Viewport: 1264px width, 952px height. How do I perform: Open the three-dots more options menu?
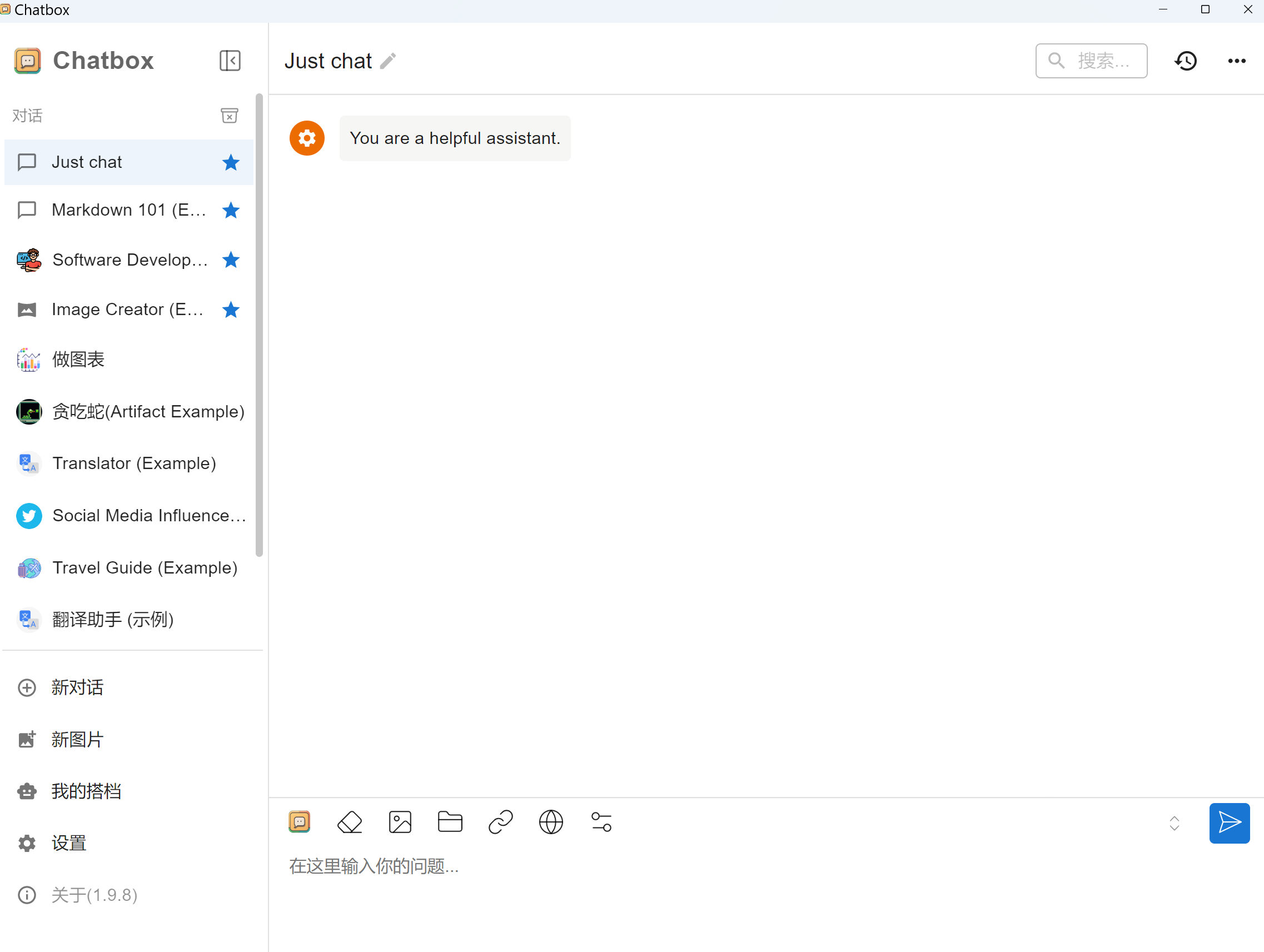pos(1237,61)
